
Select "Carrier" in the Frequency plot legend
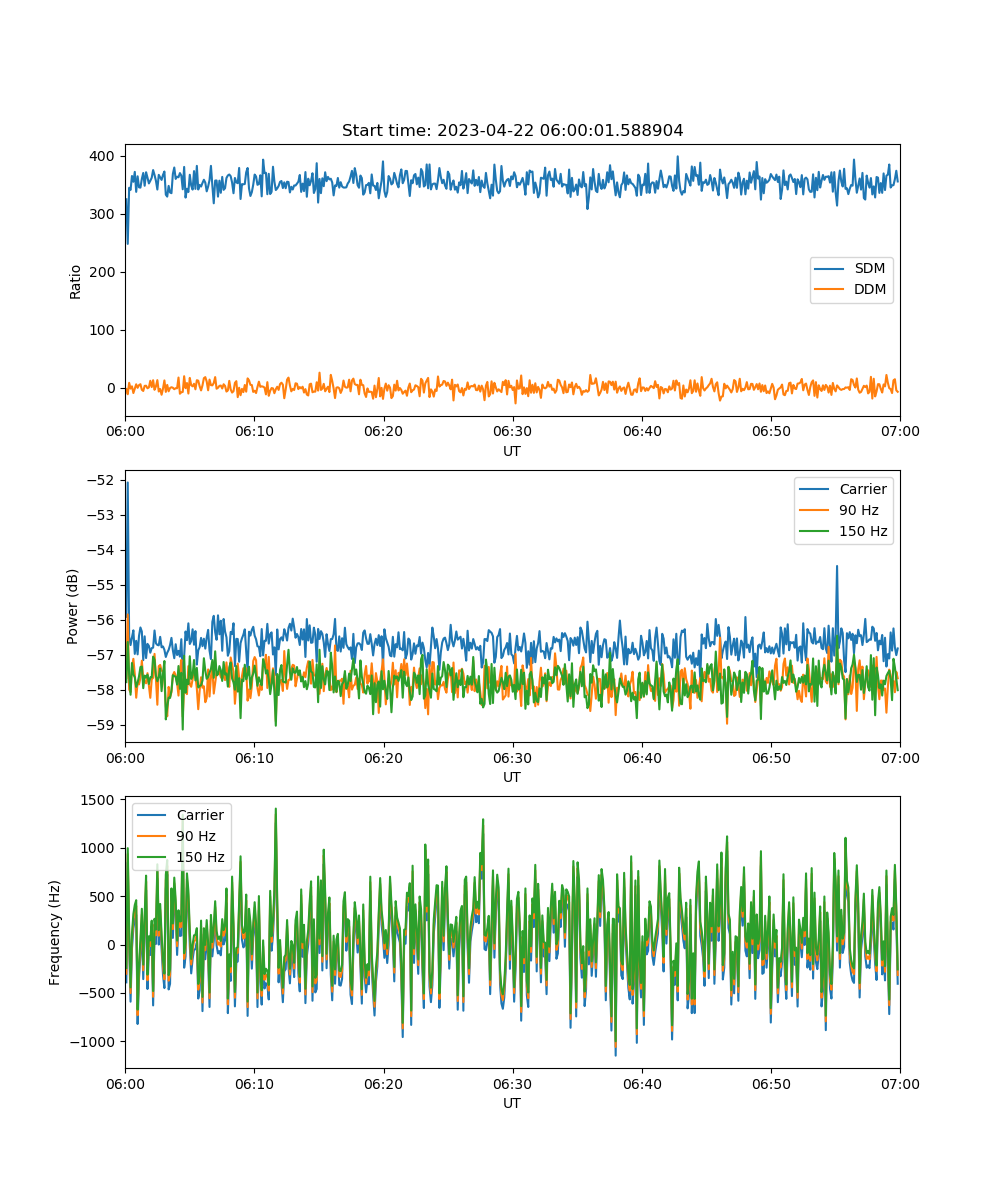tap(200, 815)
